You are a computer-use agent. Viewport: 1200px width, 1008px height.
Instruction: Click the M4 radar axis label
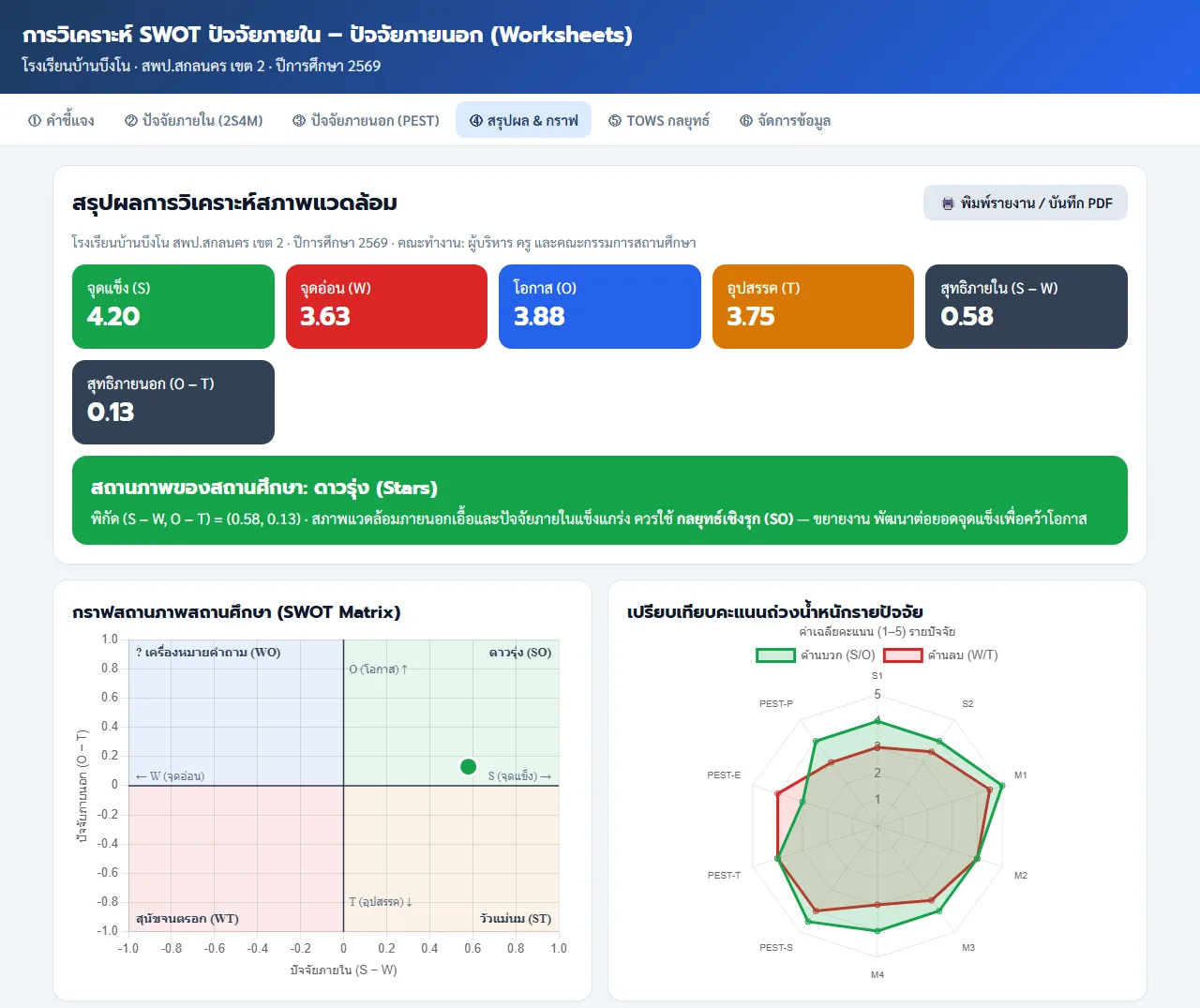(x=877, y=975)
